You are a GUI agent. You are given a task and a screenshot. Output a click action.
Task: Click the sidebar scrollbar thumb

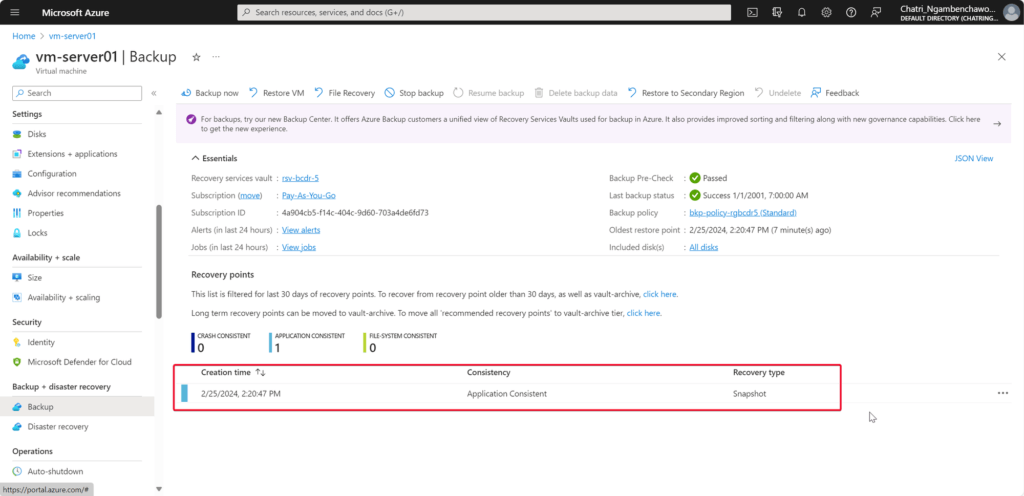click(x=159, y=262)
